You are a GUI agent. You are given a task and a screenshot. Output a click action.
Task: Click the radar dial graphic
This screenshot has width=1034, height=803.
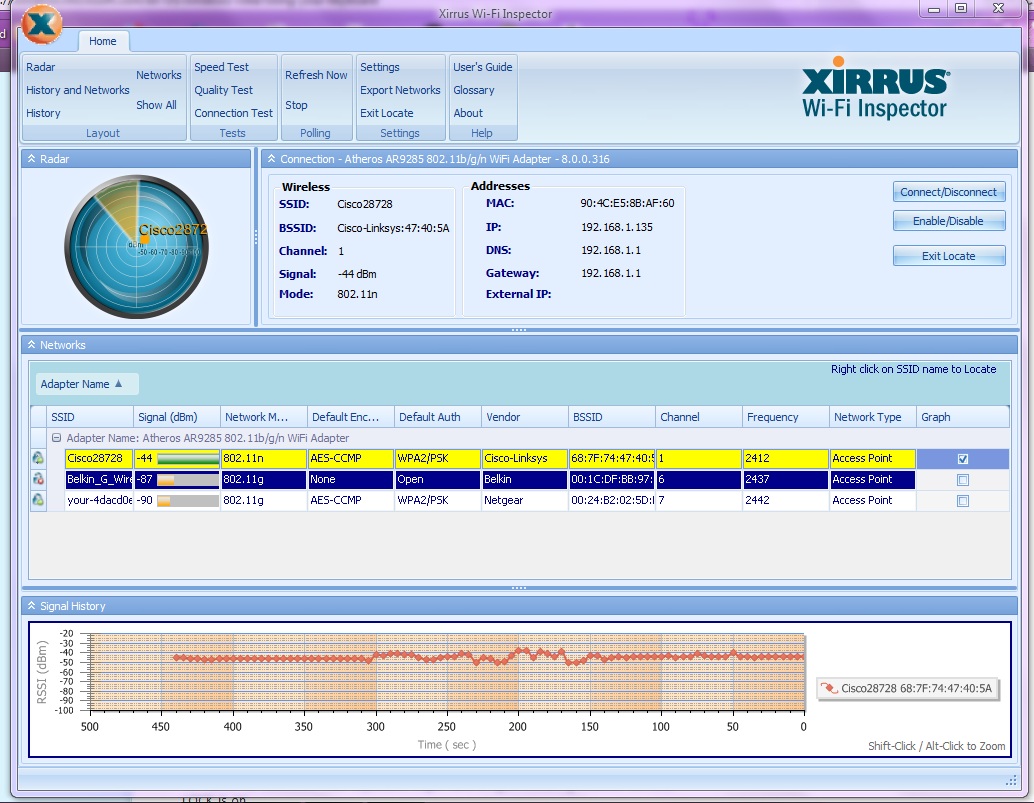[x=137, y=246]
